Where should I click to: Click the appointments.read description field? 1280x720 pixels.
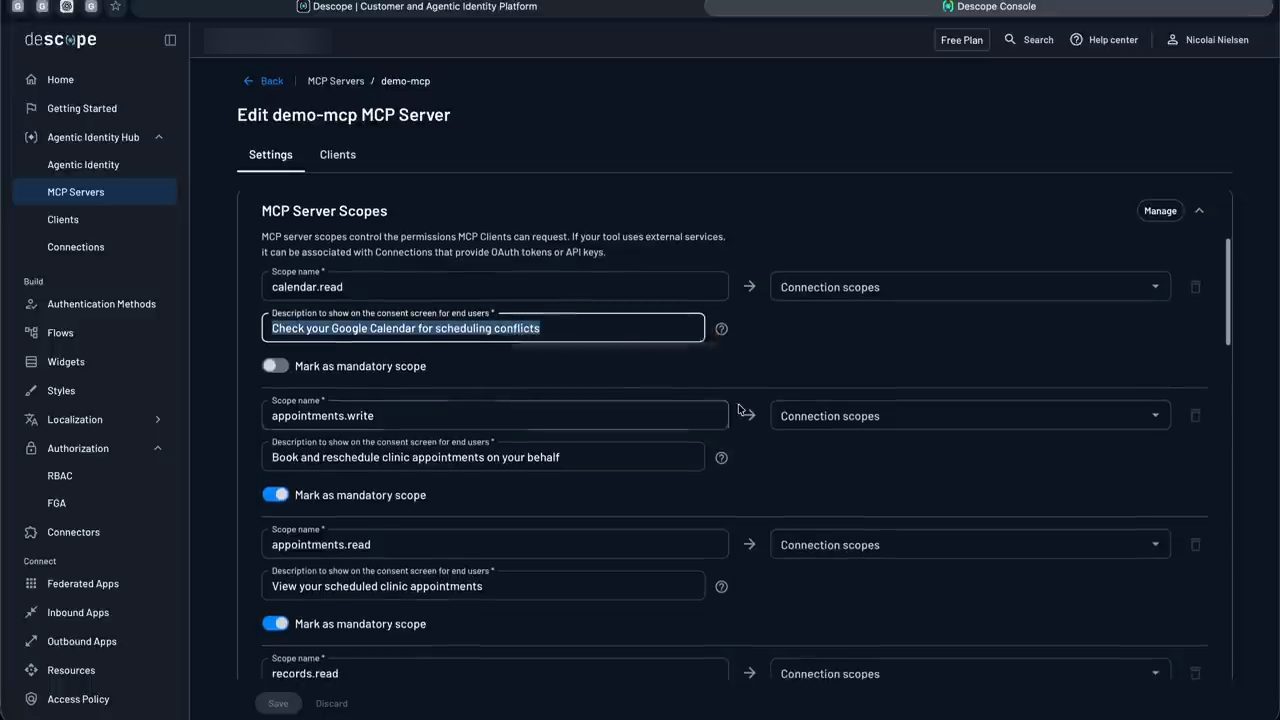click(483, 586)
